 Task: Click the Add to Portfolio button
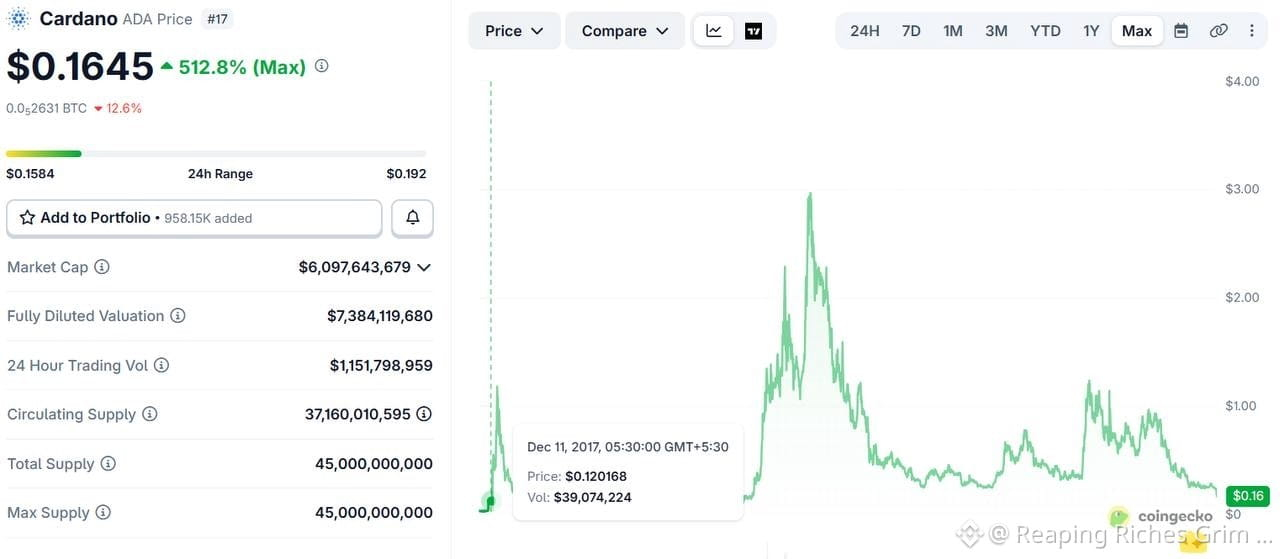194,218
